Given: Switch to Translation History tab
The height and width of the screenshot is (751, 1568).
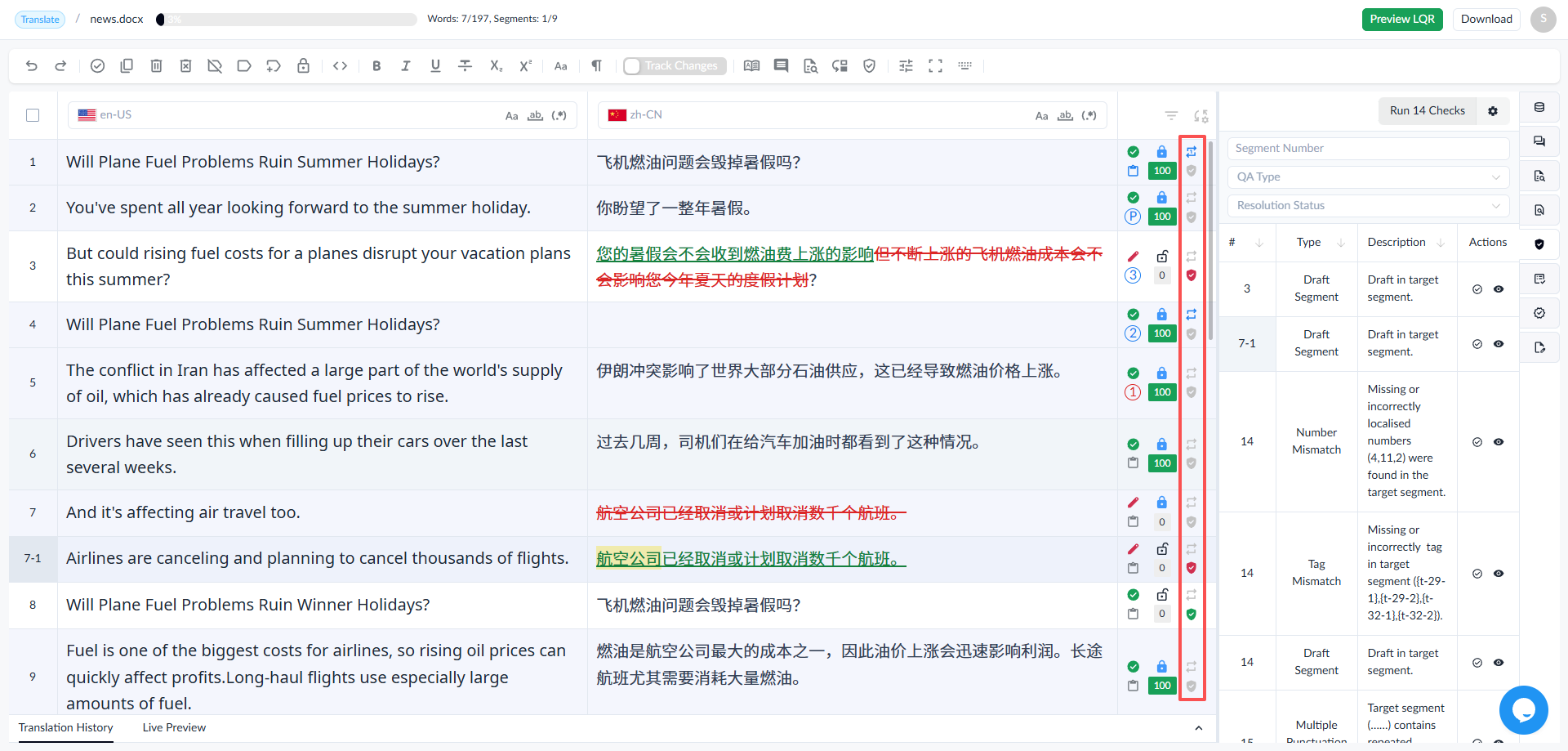Looking at the screenshot, I should tap(66, 728).
